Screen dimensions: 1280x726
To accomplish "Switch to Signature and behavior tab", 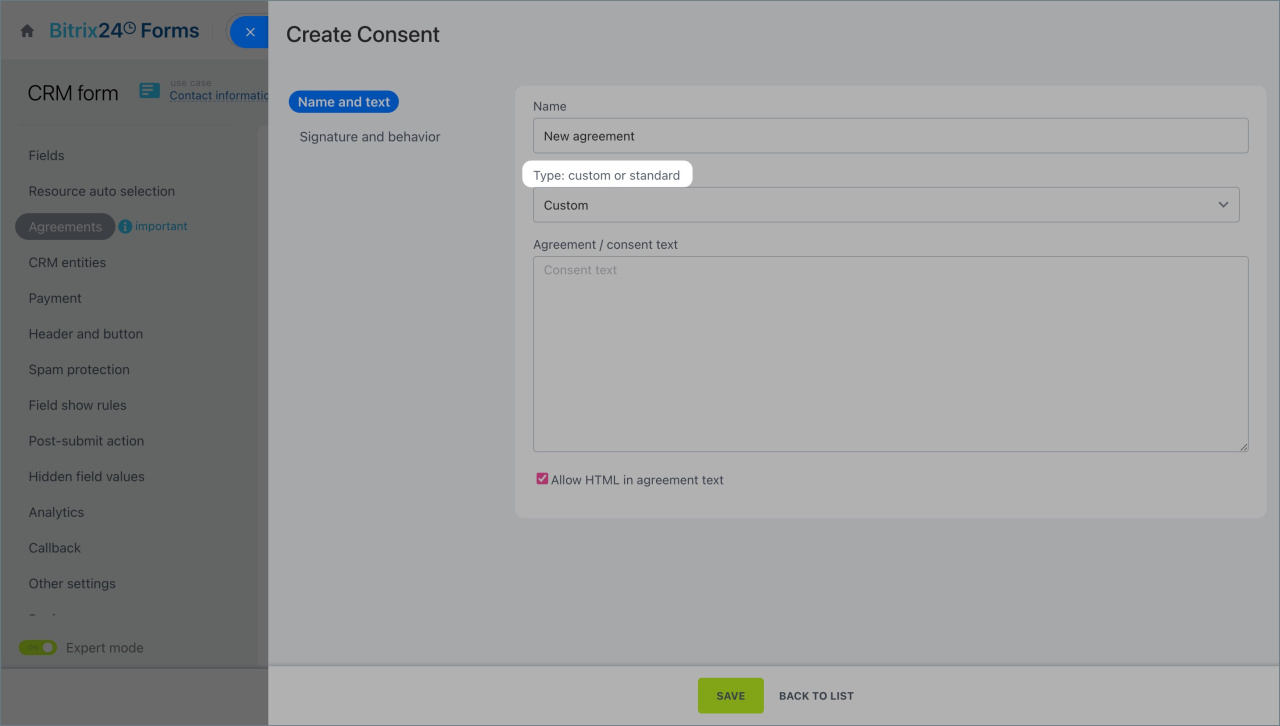I will pos(369,137).
